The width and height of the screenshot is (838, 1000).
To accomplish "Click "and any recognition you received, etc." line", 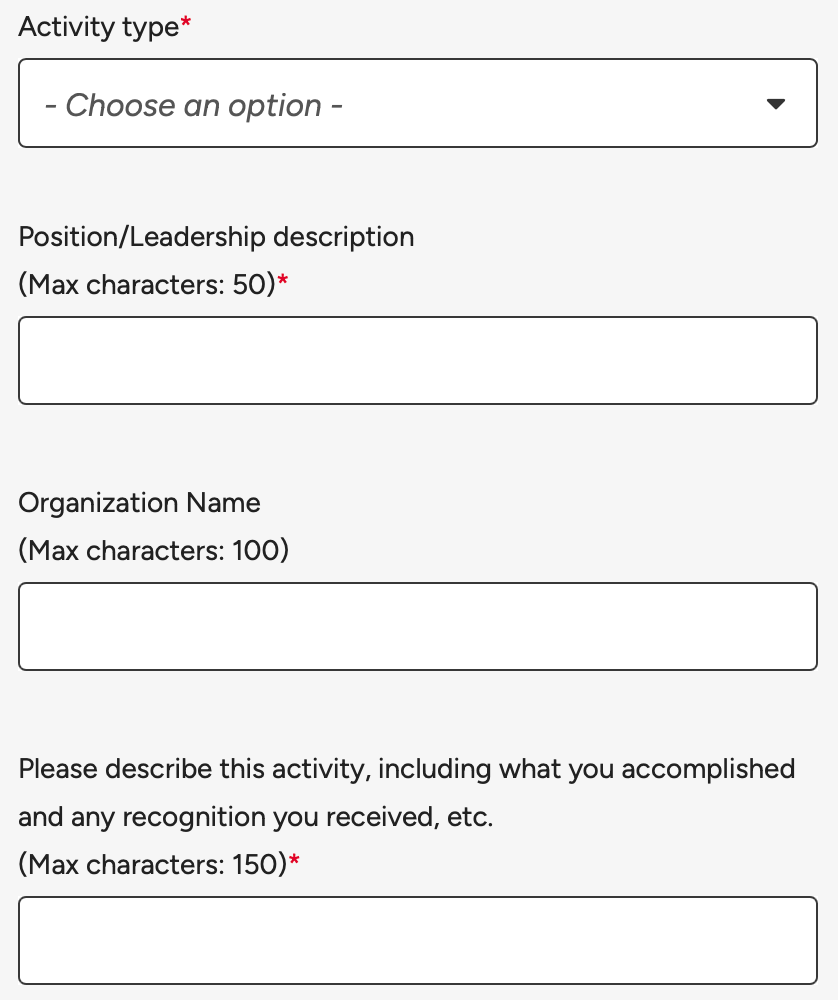I will (256, 817).
